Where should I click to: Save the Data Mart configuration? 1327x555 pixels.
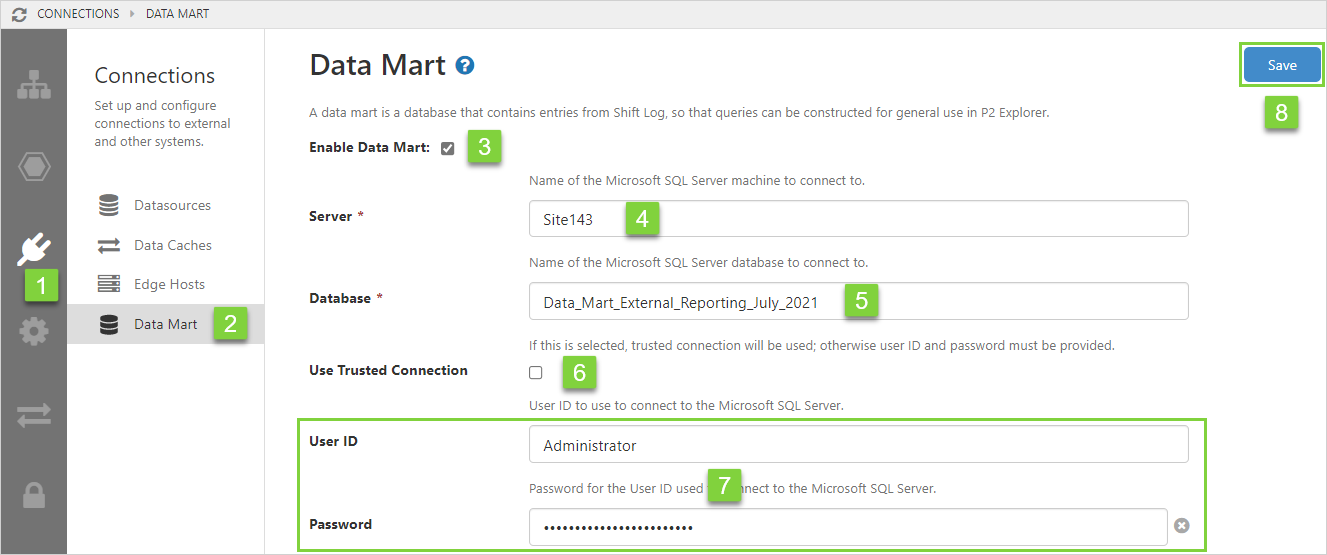click(1281, 65)
